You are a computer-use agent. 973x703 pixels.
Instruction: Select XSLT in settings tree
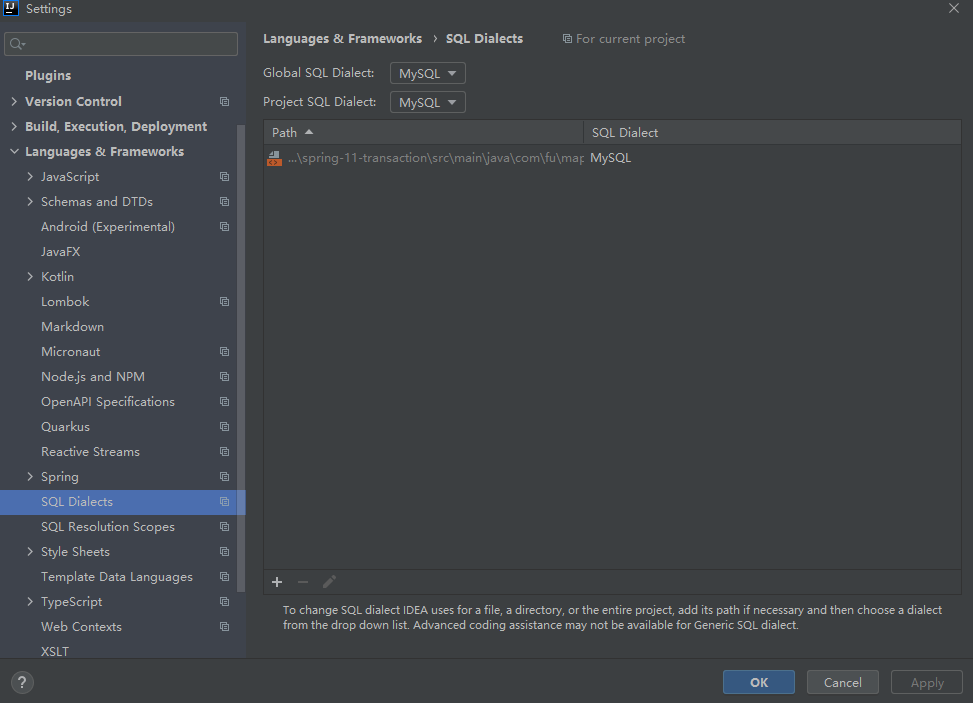55,651
